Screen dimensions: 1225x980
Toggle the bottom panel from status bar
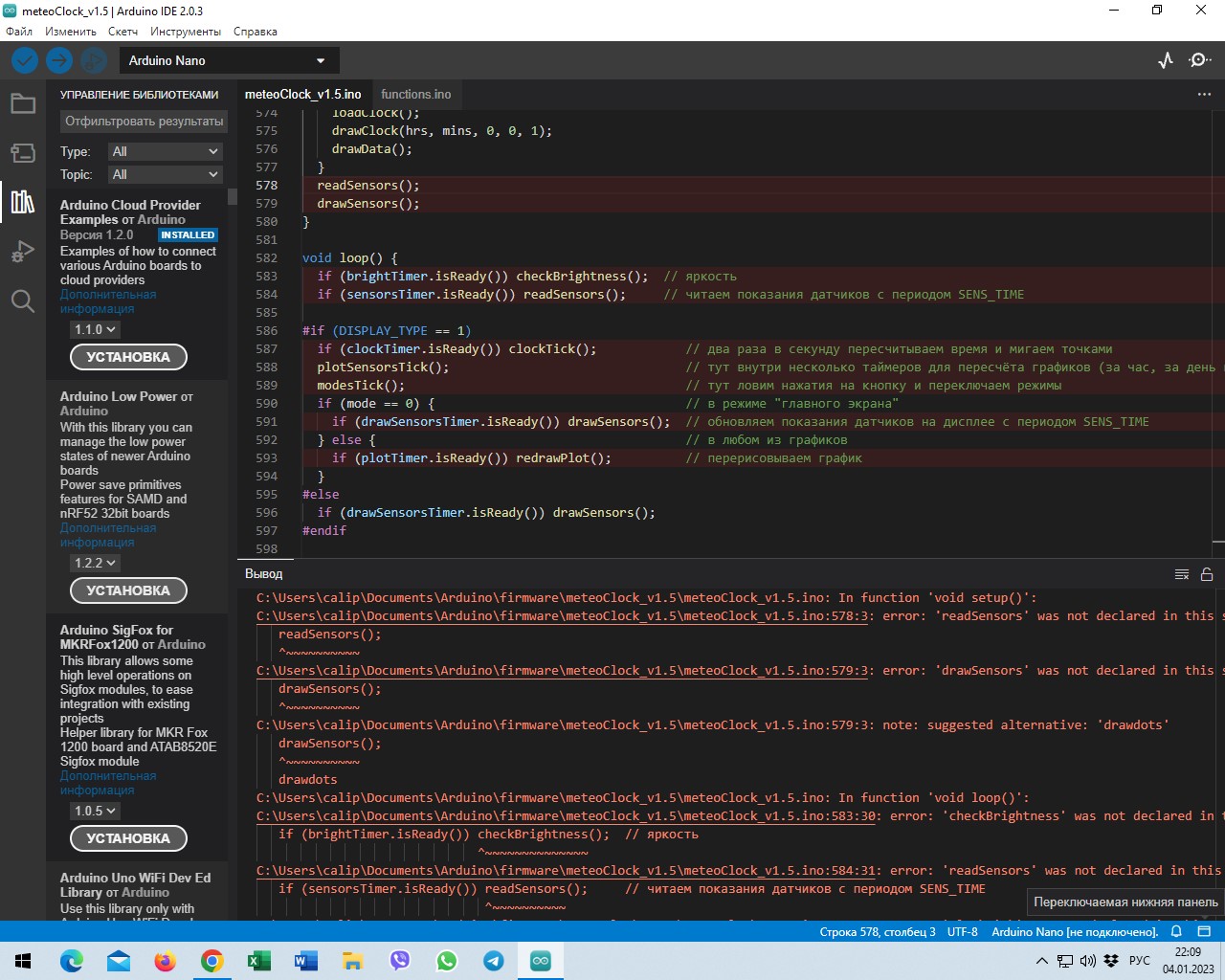pos(1204,931)
